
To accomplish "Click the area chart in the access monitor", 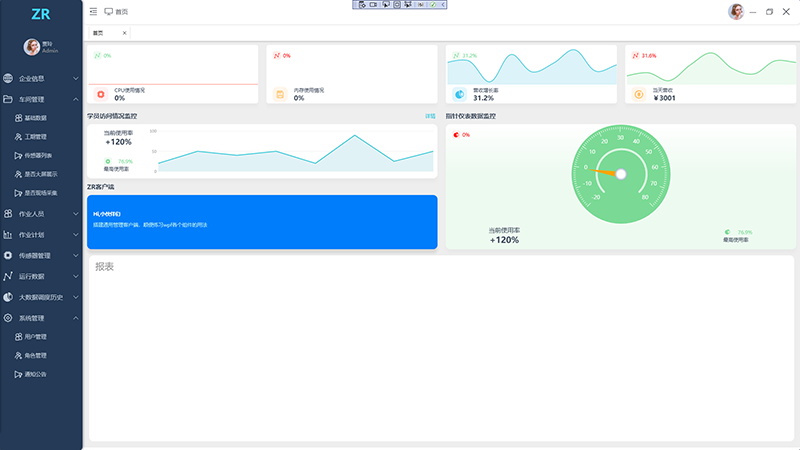I will (x=295, y=152).
